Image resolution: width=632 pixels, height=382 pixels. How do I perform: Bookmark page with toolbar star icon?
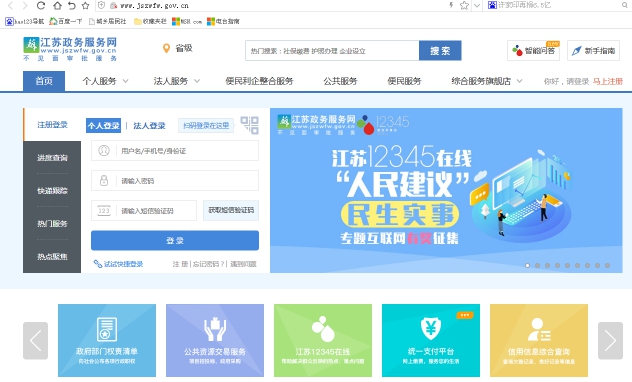85,6
